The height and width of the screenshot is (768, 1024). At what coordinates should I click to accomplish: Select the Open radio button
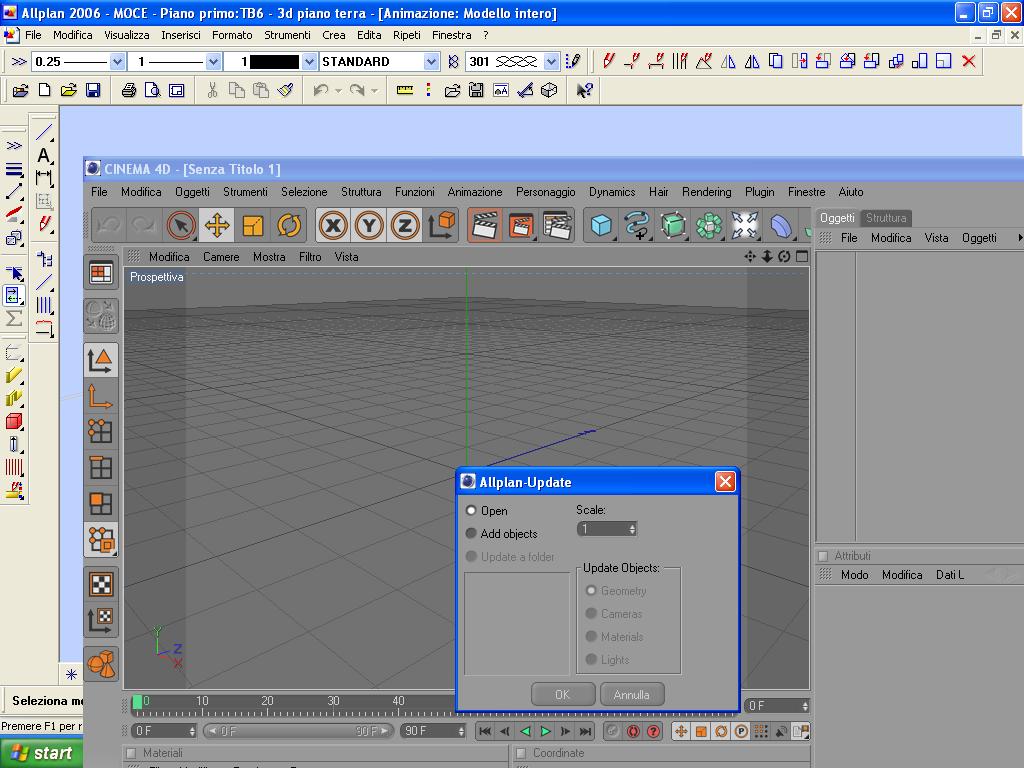tap(471, 511)
